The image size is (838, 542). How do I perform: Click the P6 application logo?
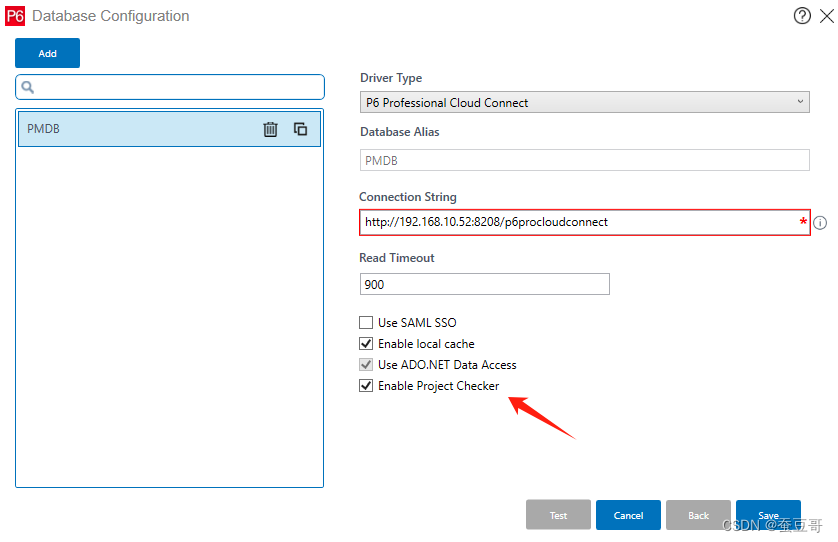point(15,16)
